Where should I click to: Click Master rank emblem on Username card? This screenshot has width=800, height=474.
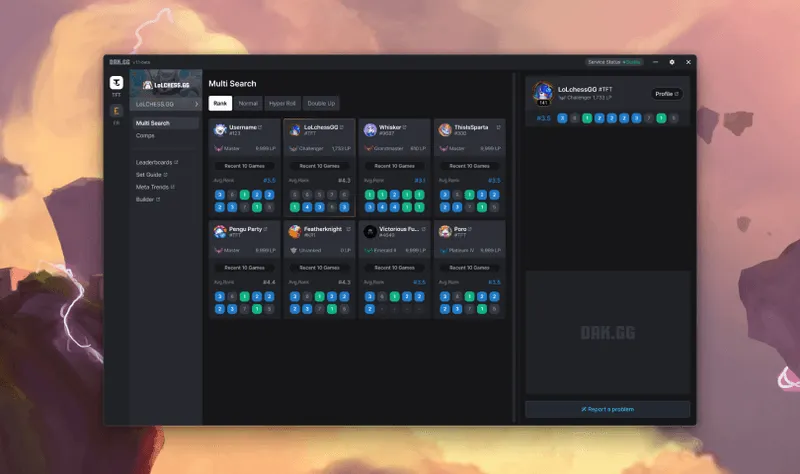[x=218, y=148]
